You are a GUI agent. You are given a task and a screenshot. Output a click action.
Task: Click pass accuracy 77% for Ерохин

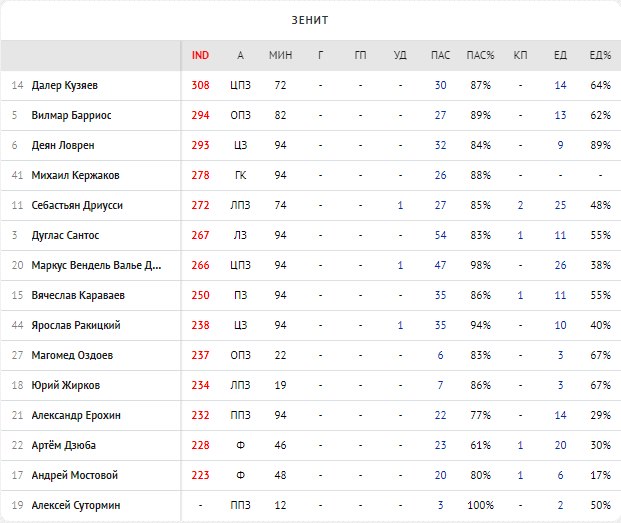(x=480, y=415)
